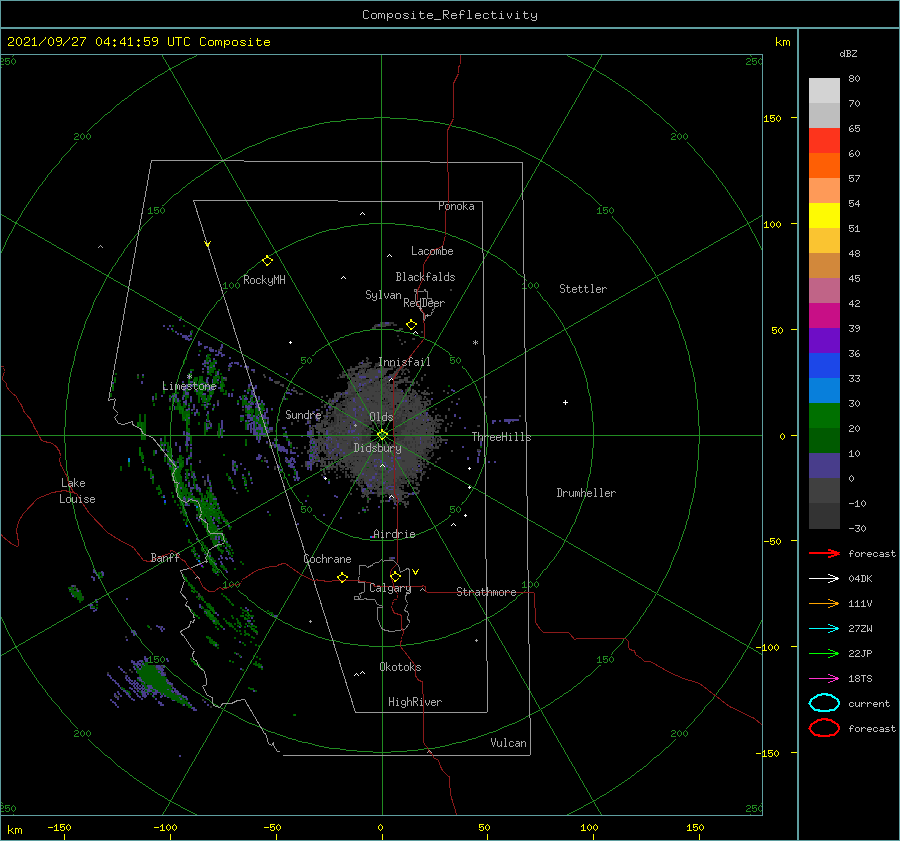
Task: Click the Airdrie city label
Action: coord(394,534)
